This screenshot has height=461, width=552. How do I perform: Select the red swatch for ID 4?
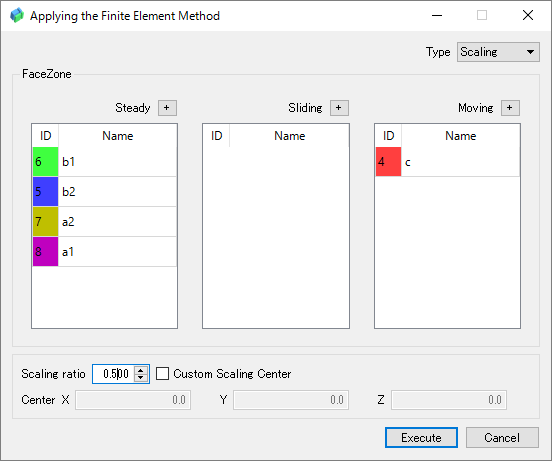(x=388, y=162)
